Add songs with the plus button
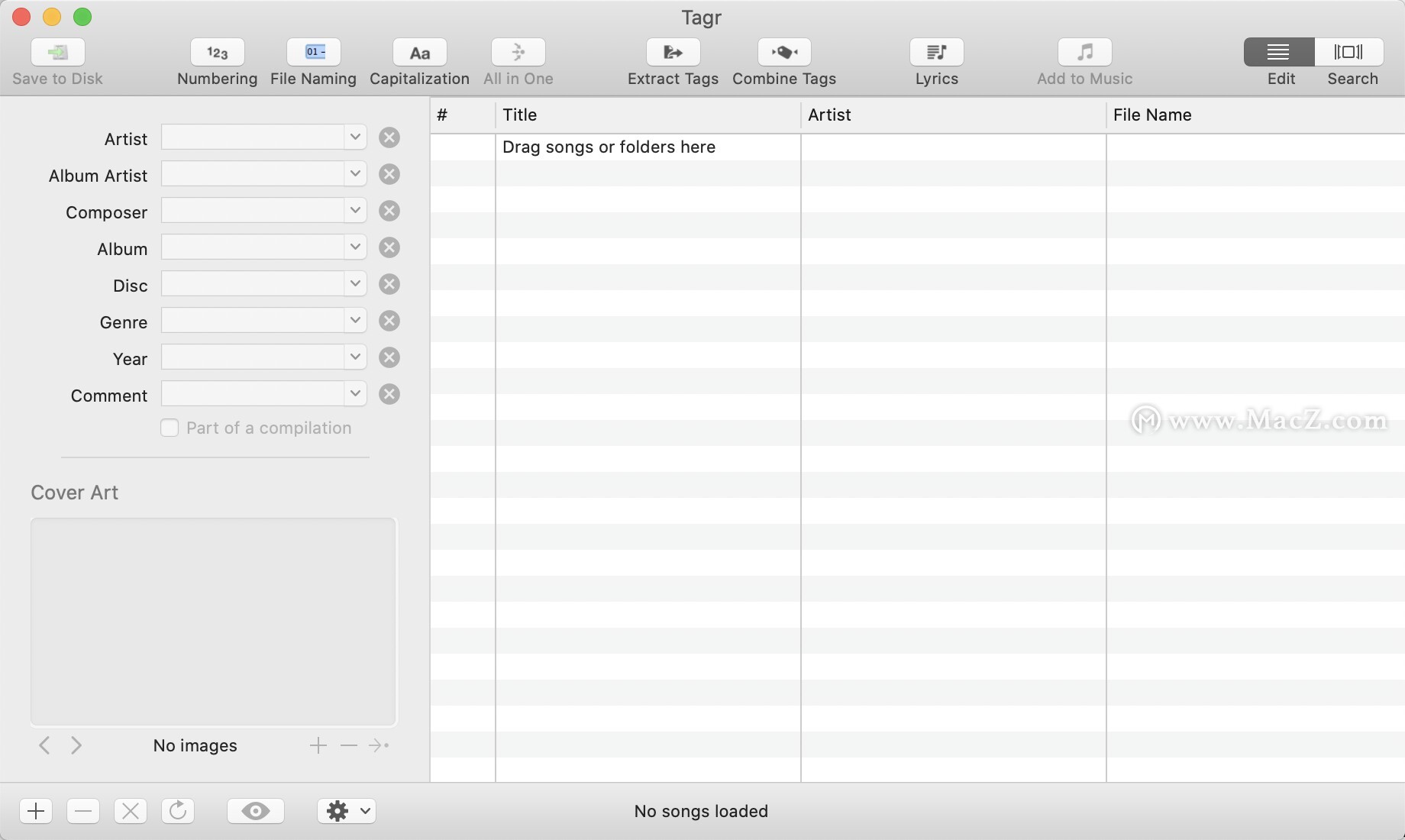Viewport: 1405px width, 840px height. (36, 810)
